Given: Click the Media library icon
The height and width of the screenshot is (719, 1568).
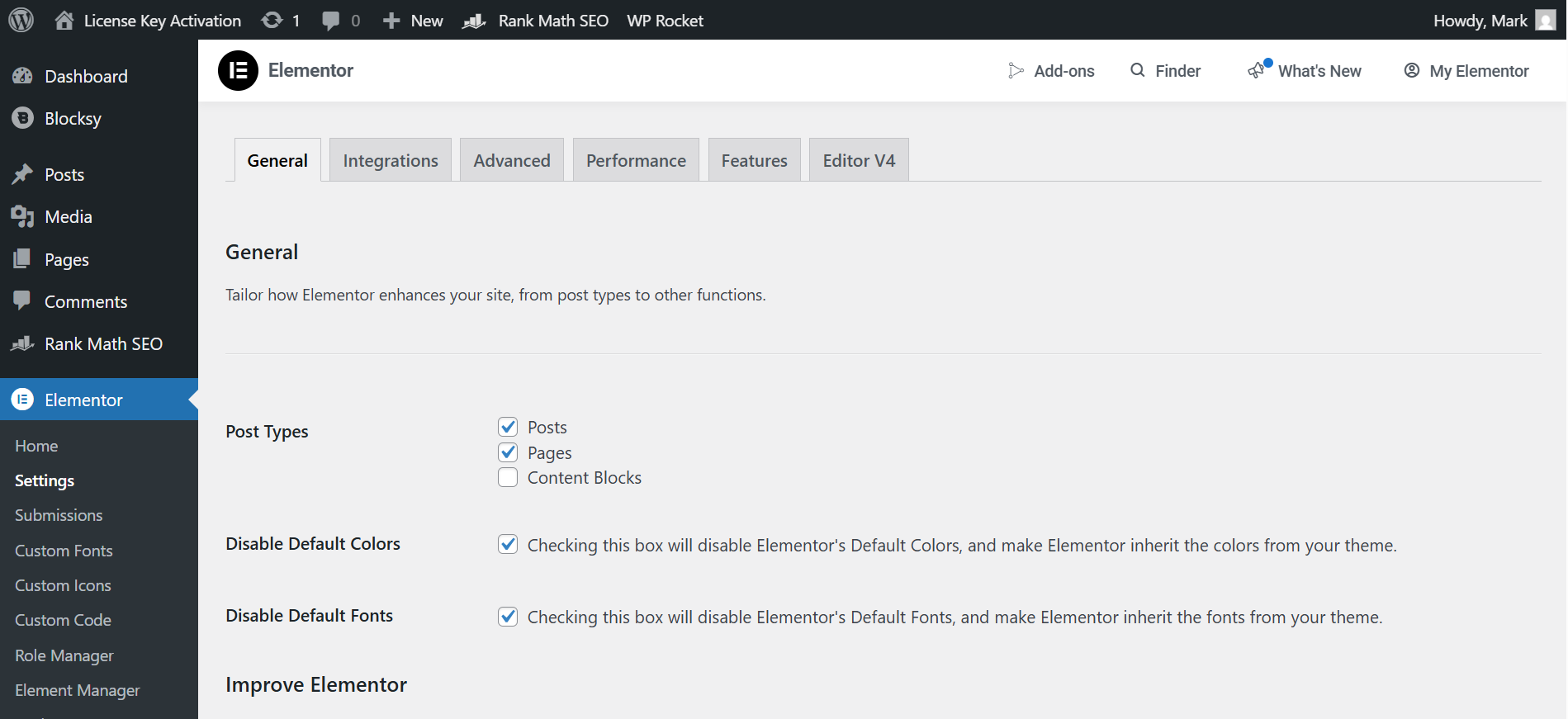Looking at the screenshot, I should tap(22, 216).
